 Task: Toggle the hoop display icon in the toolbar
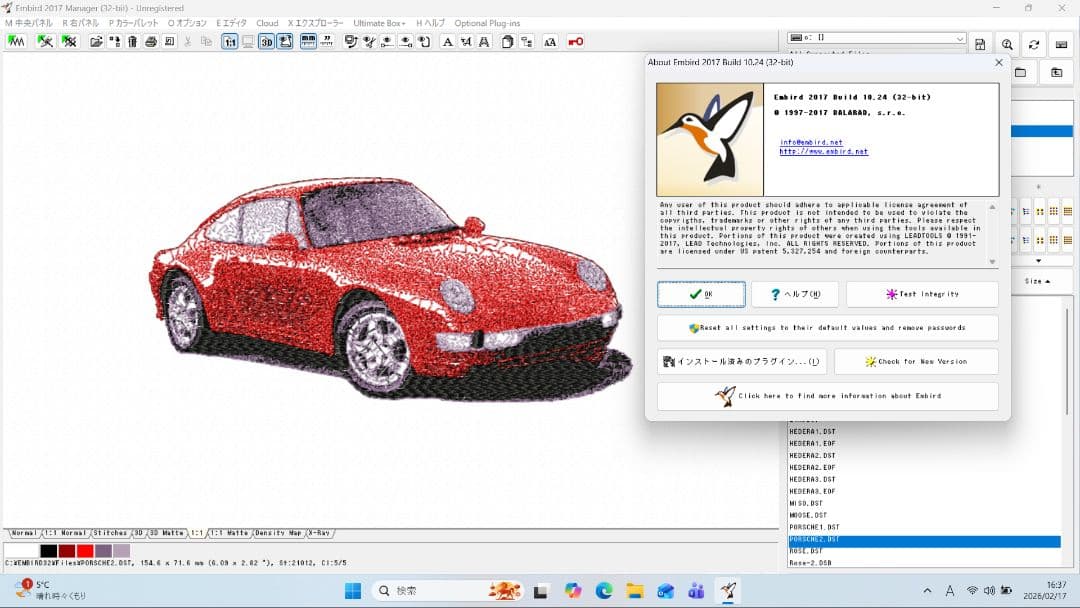pyautogui.click(x=285, y=41)
